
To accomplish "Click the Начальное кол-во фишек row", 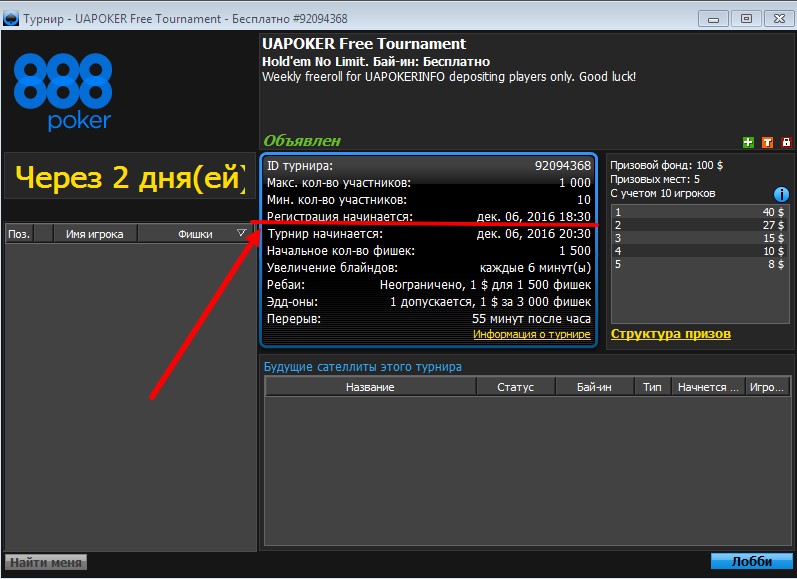I will pyautogui.click(x=428, y=251).
